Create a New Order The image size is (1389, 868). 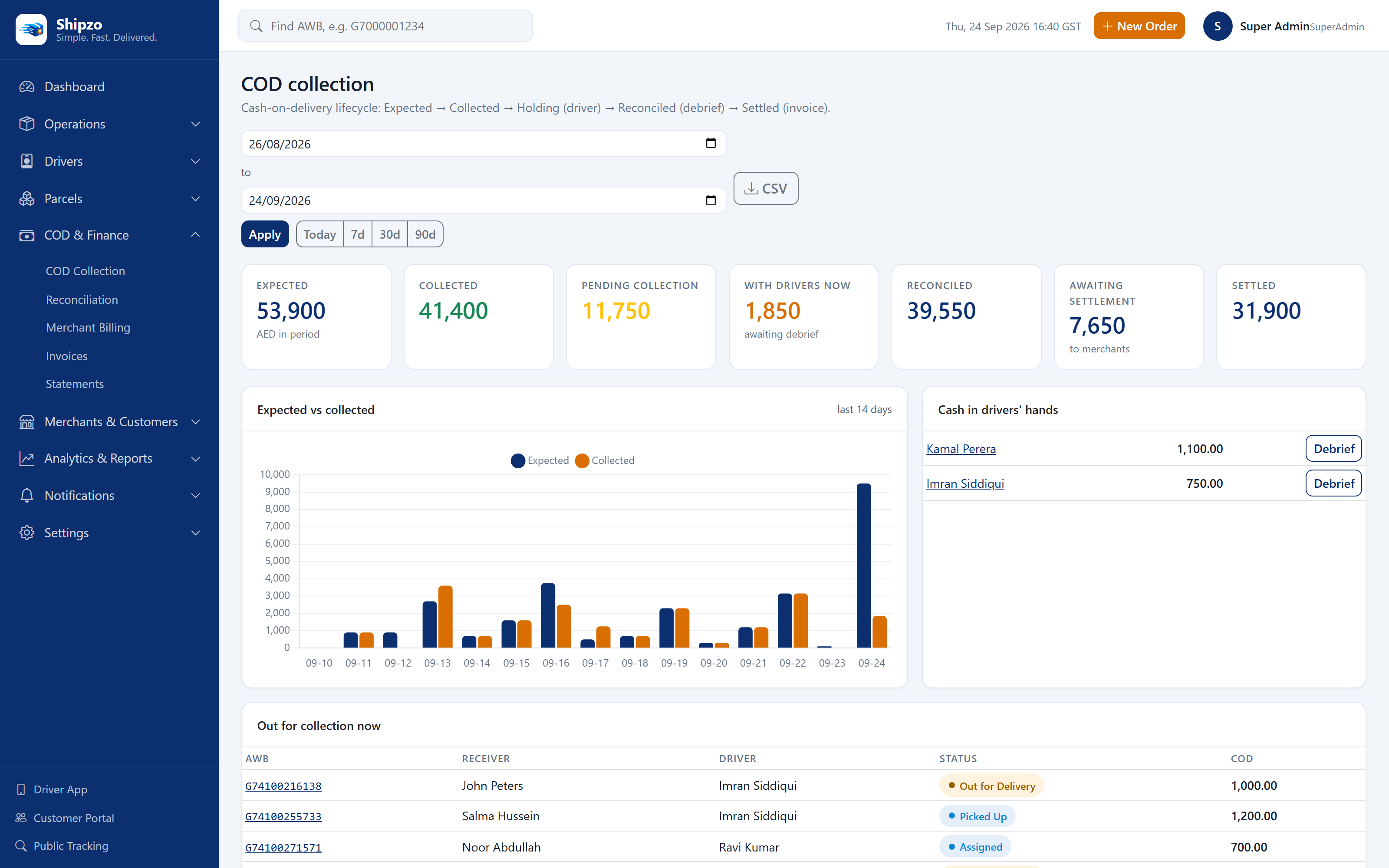tap(1139, 26)
